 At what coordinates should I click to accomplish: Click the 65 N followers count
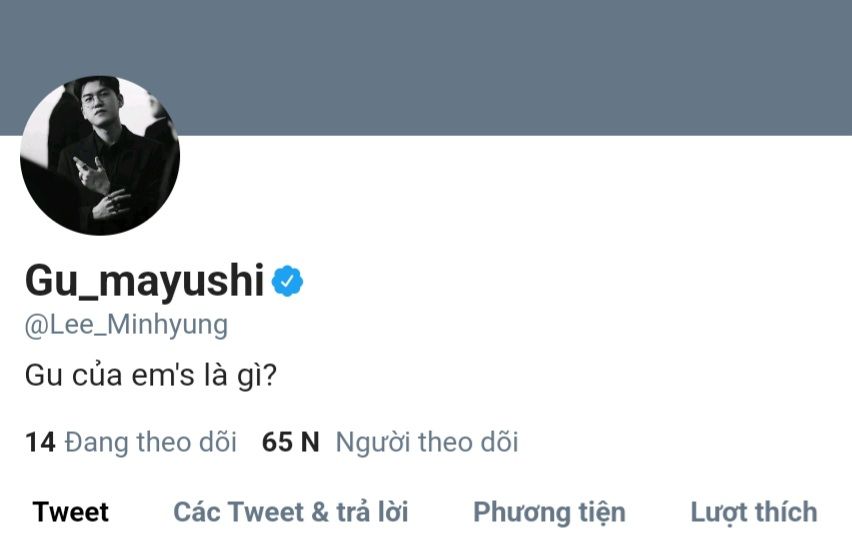290,442
